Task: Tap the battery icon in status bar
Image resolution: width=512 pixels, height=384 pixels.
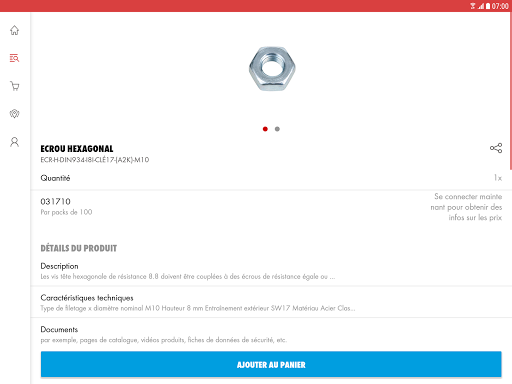Action: [488, 6]
